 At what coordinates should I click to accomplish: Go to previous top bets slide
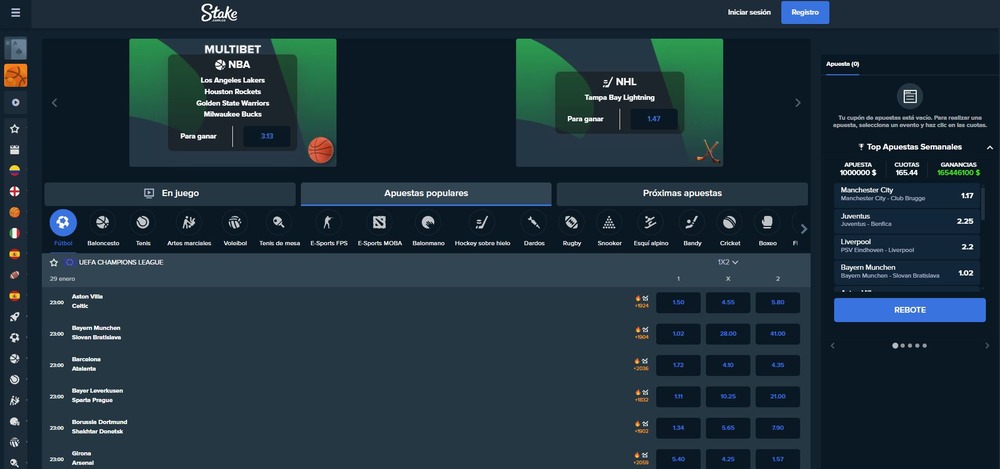[x=832, y=345]
